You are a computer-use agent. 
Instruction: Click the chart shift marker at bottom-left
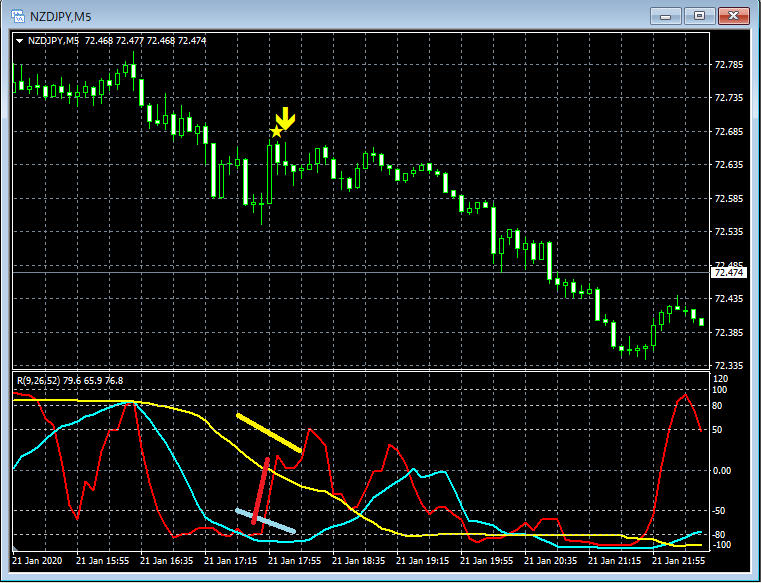(x=15, y=549)
